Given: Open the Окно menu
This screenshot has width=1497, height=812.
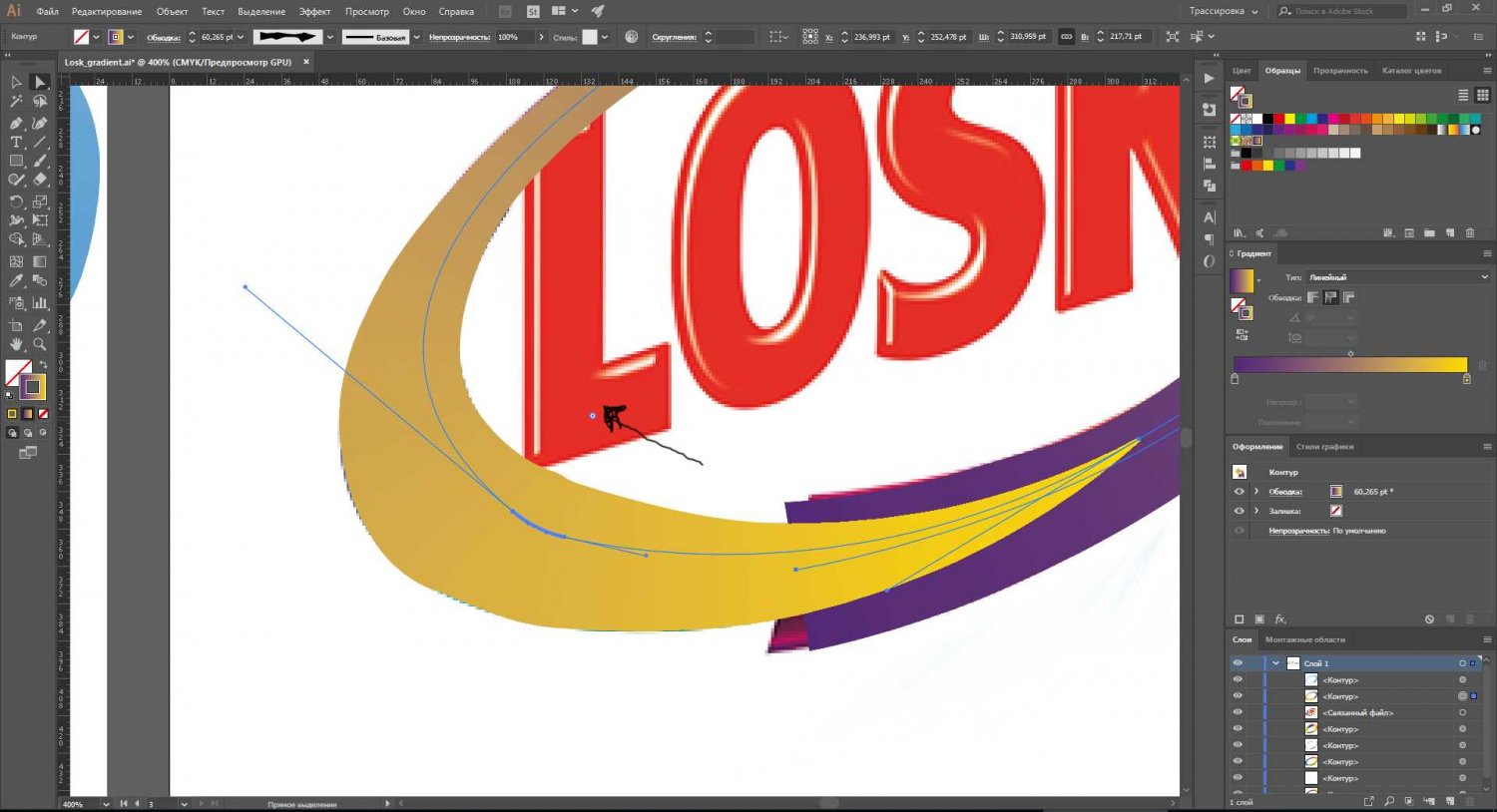Looking at the screenshot, I should 414,11.
